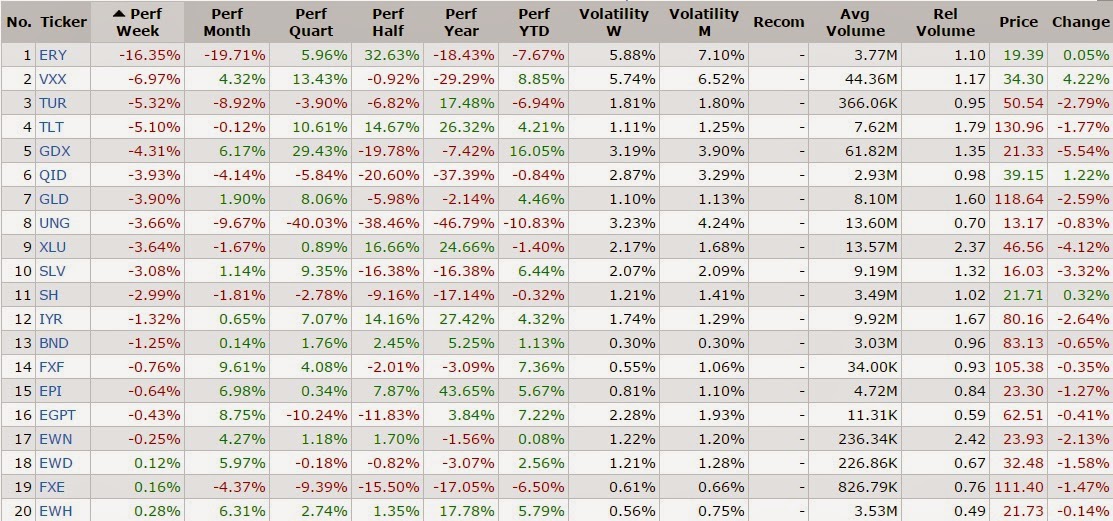Sort by Perf Quart column header
This screenshot has width=1113, height=521.
[310, 22]
